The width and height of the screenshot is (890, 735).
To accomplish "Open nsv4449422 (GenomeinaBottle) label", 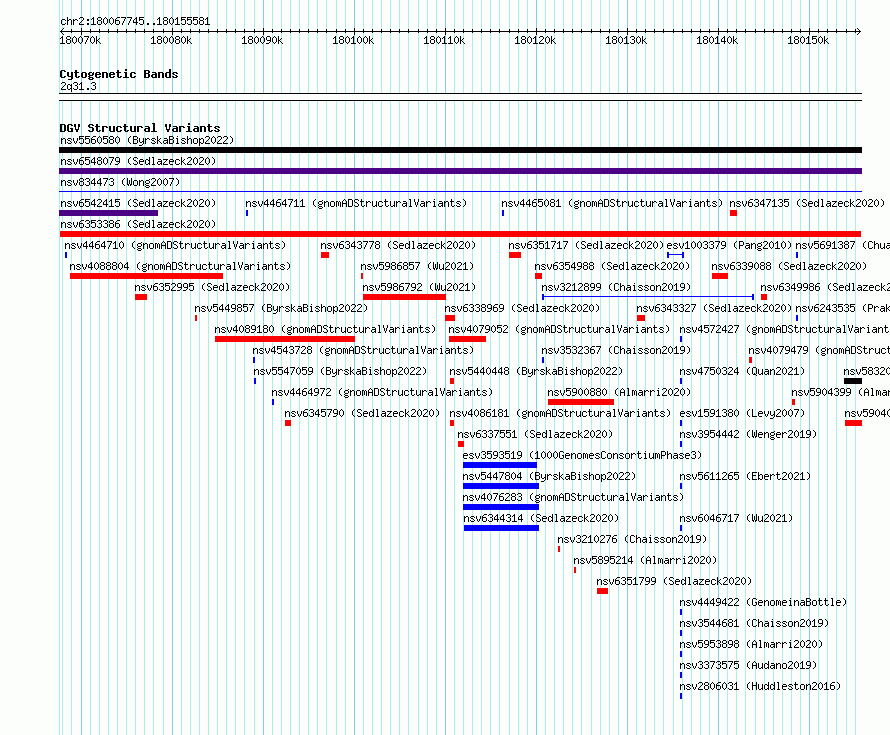I will coord(763,602).
